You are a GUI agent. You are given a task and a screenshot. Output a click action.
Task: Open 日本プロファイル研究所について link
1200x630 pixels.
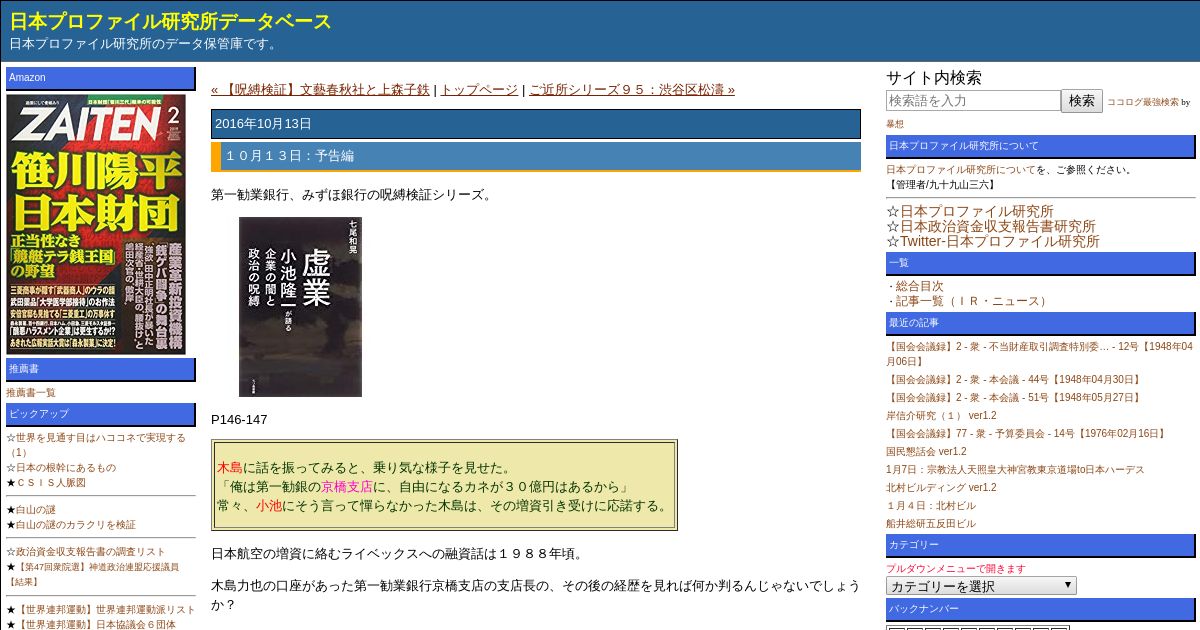pyautogui.click(x=961, y=170)
